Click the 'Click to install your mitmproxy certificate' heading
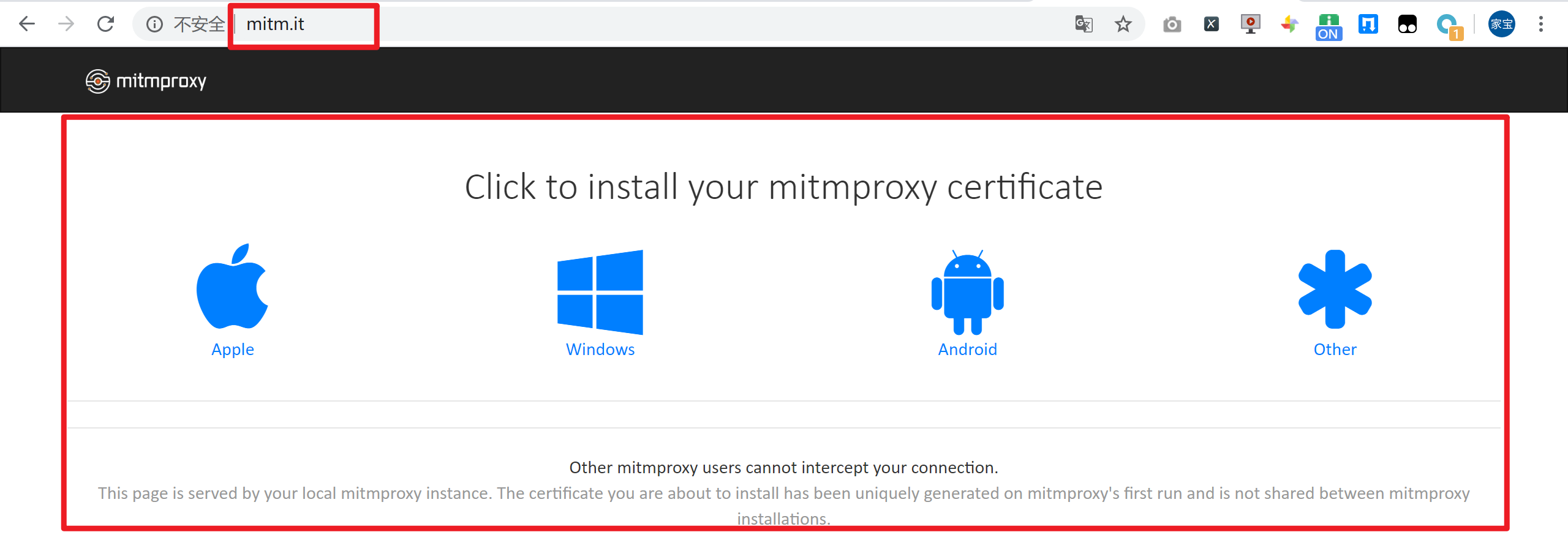Viewport: 1568px width, 543px height. [784, 187]
